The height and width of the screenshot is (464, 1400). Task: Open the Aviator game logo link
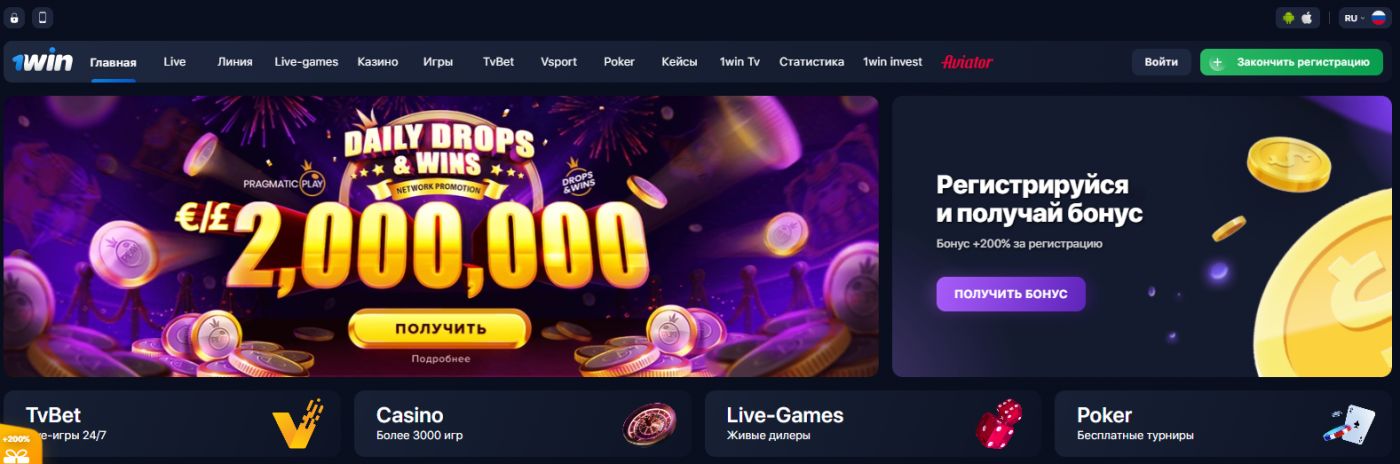967,62
